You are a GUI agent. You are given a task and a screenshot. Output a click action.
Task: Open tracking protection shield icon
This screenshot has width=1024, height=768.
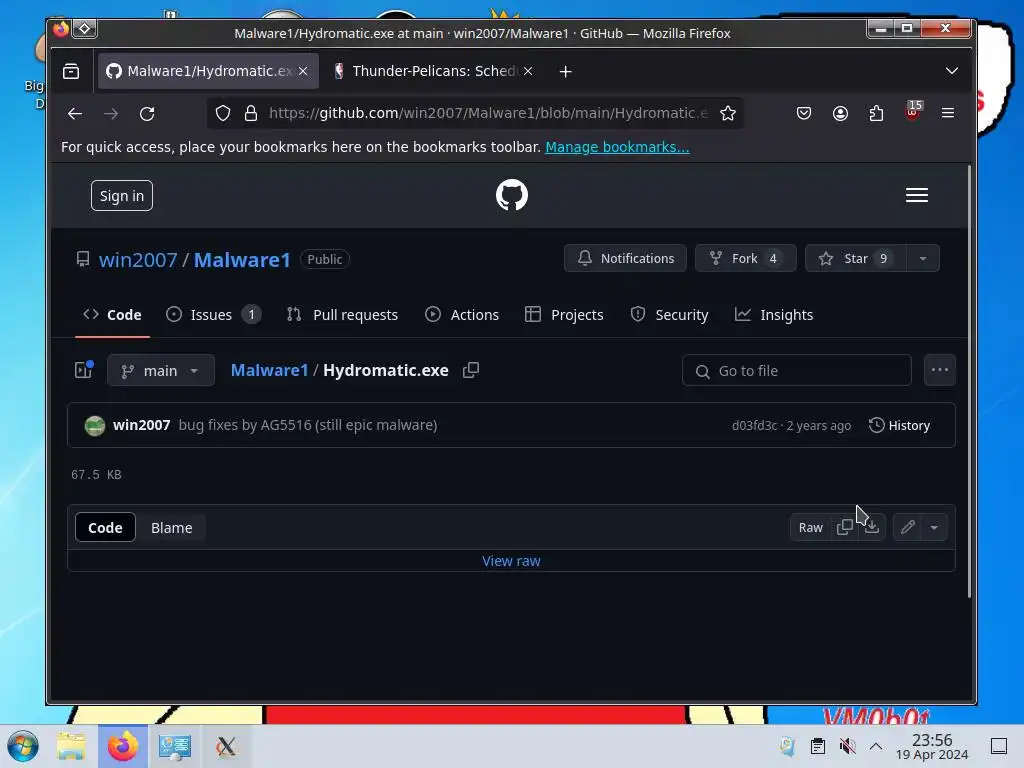[x=223, y=114]
